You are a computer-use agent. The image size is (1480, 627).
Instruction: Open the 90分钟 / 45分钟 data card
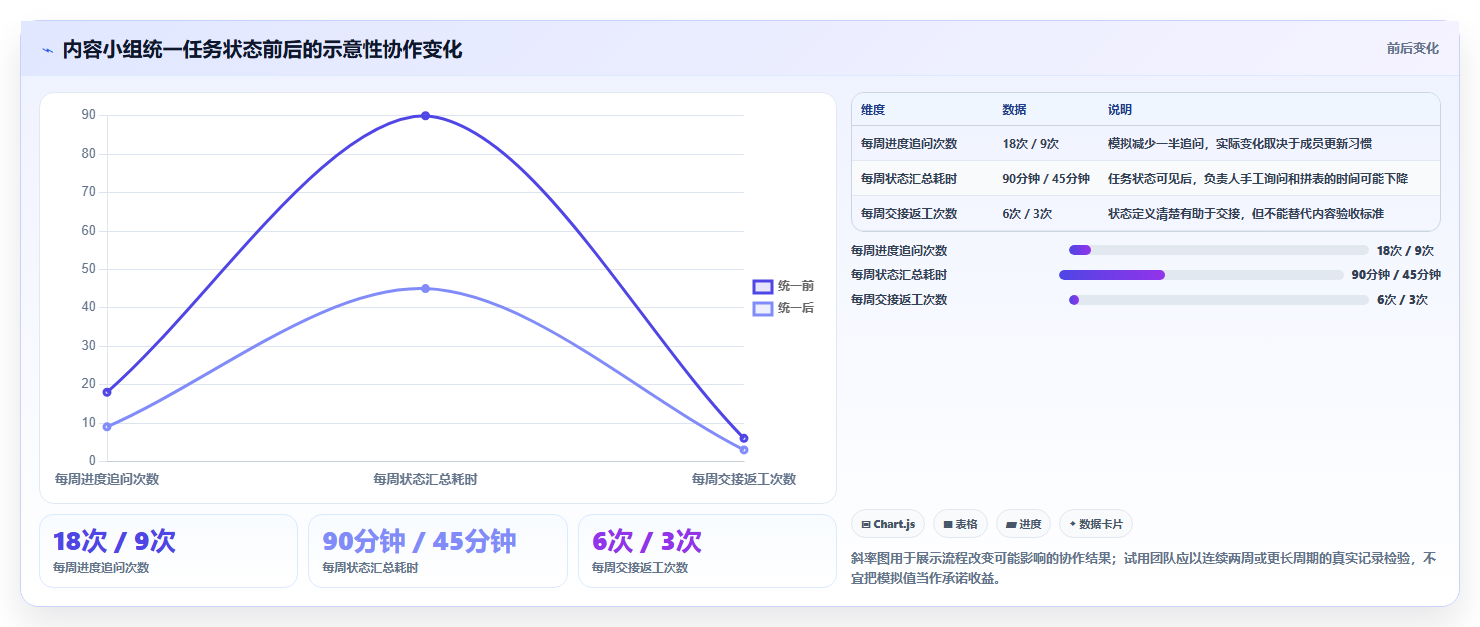(x=438, y=551)
